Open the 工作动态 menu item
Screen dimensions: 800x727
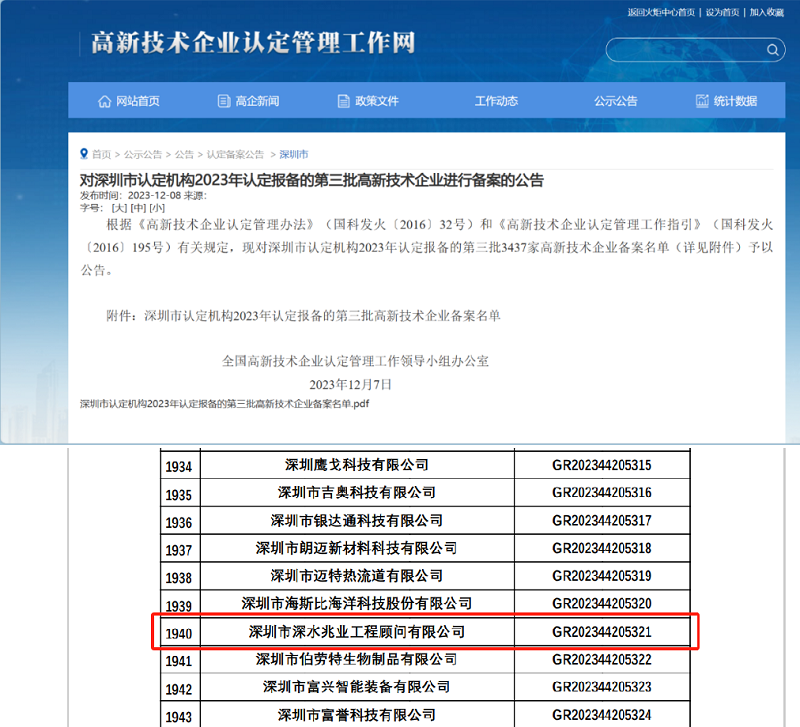(x=496, y=101)
